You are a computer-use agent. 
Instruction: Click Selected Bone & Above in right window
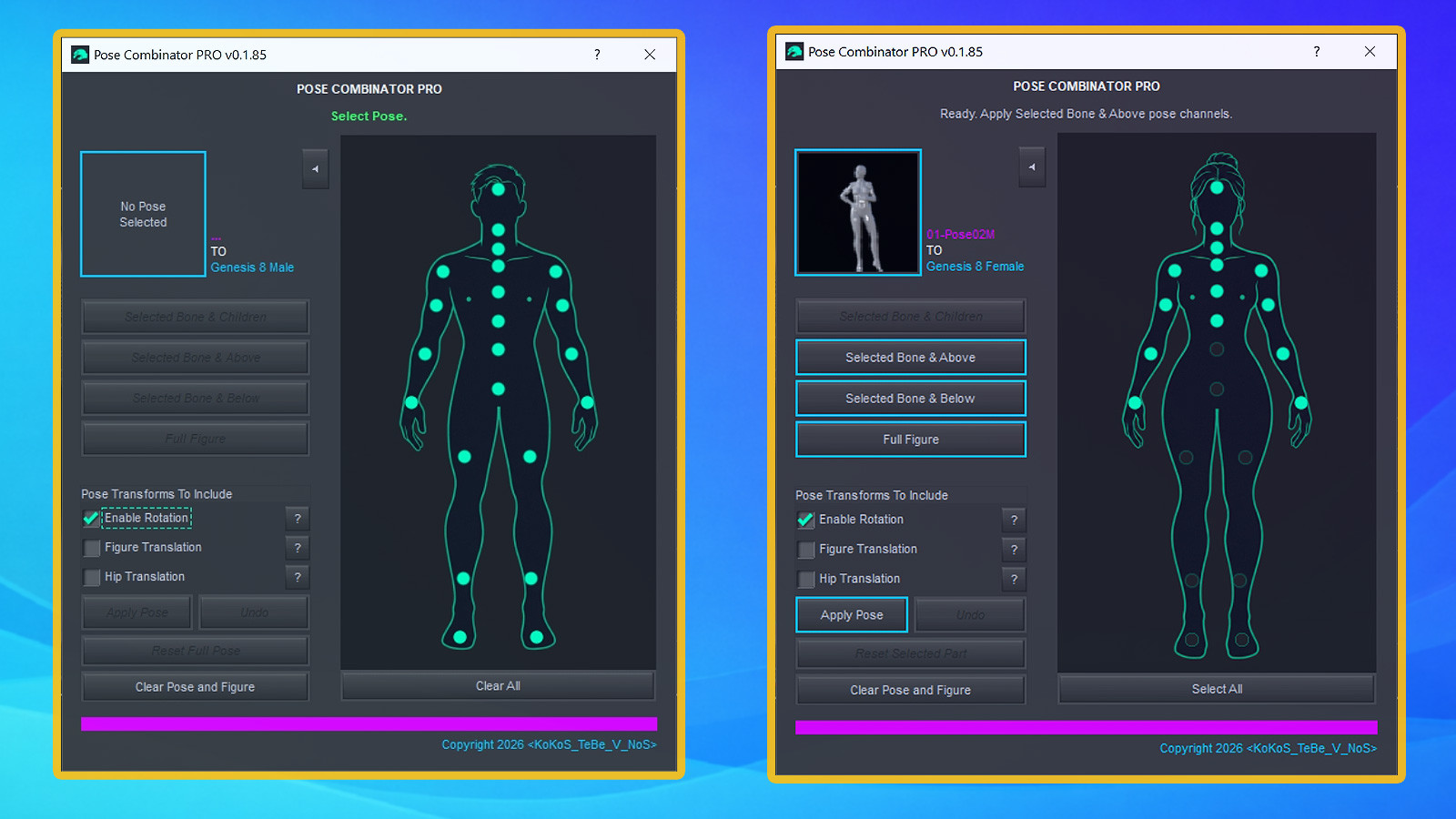[911, 358]
